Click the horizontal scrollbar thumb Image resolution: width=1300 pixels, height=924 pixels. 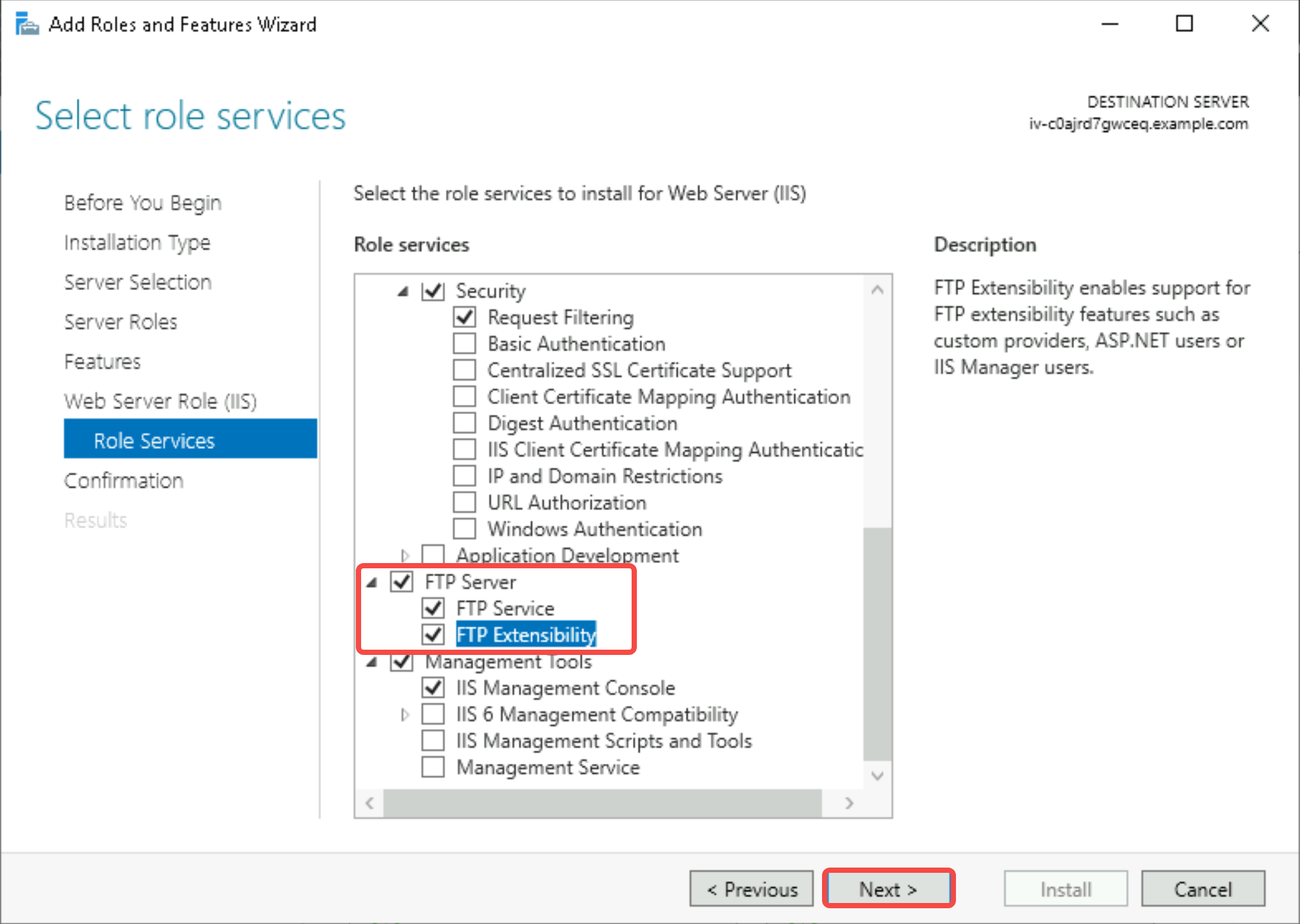click(603, 803)
